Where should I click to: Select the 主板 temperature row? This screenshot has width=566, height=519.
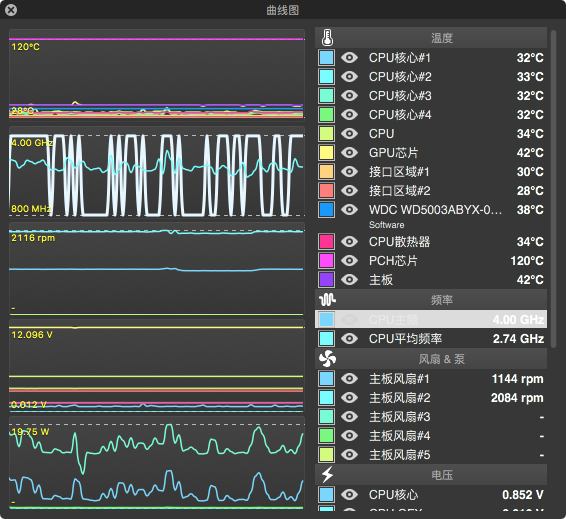tap(431, 279)
